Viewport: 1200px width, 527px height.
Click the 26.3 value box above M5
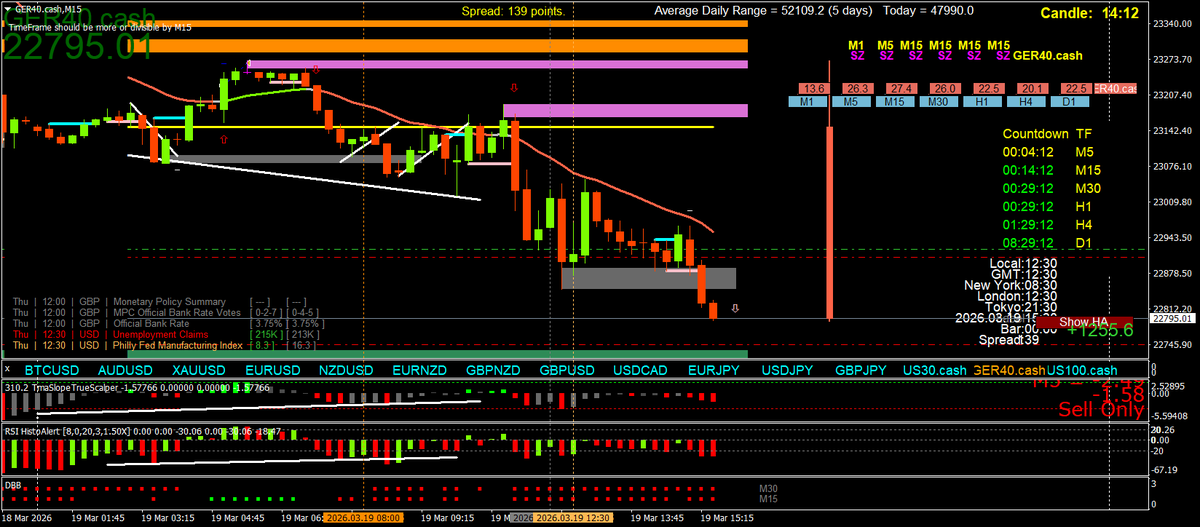[859, 88]
